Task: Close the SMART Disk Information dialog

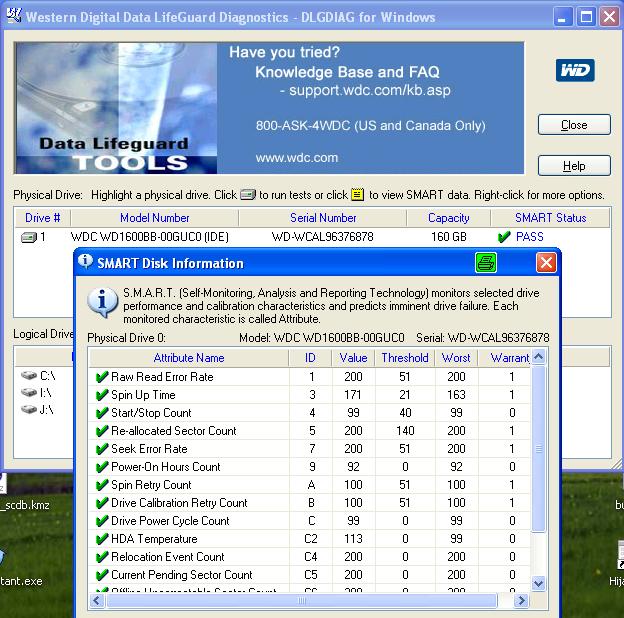Action: [x=546, y=263]
